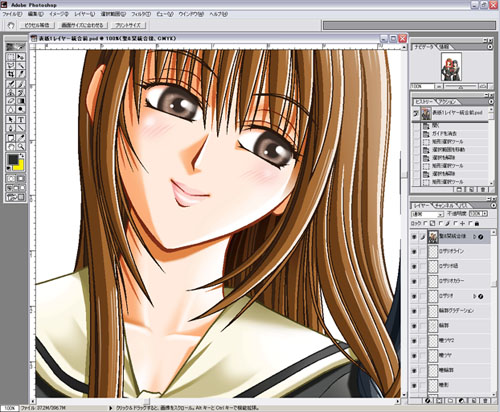Click the Adobe Online picture atop toolbox
The image size is (500, 412).
point(16,47)
